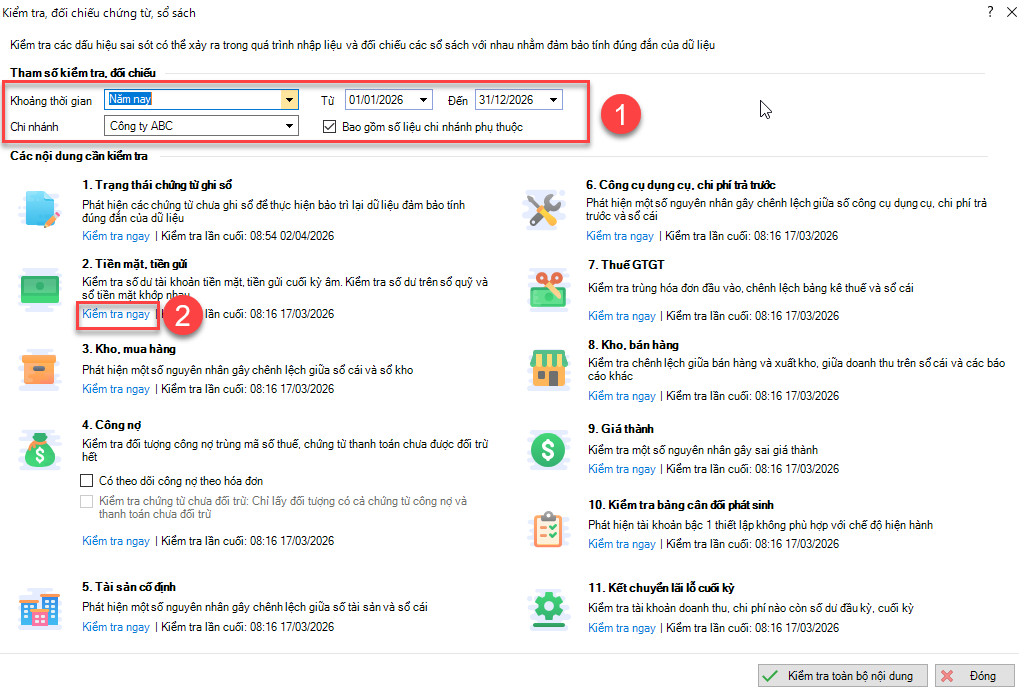Click the heading 7. Thuế GTGT
The width and height of the screenshot is (1019, 694).
tap(626, 265)
